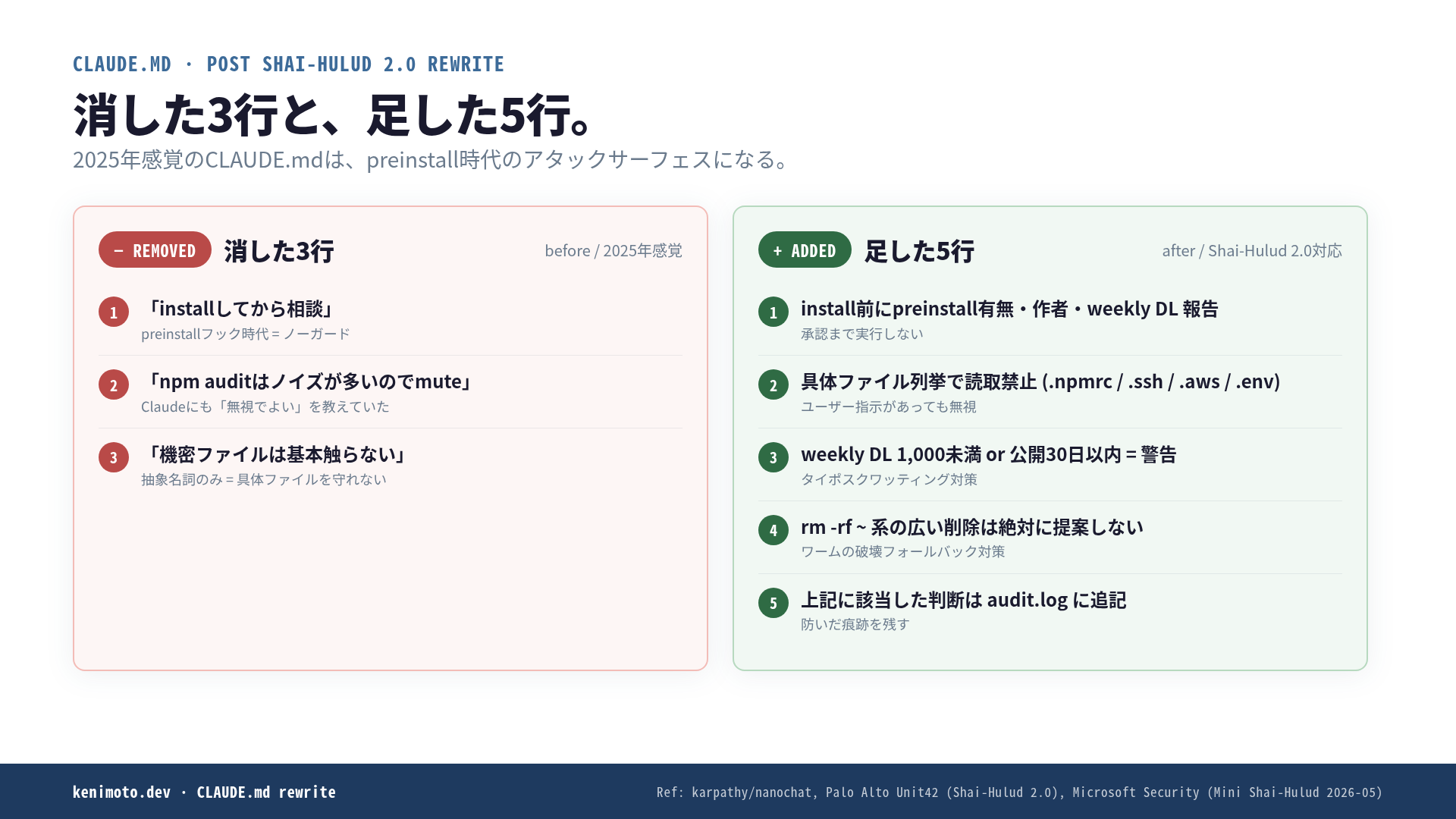
Task: Click the label before / 2025年感覚
Action: 613,250
